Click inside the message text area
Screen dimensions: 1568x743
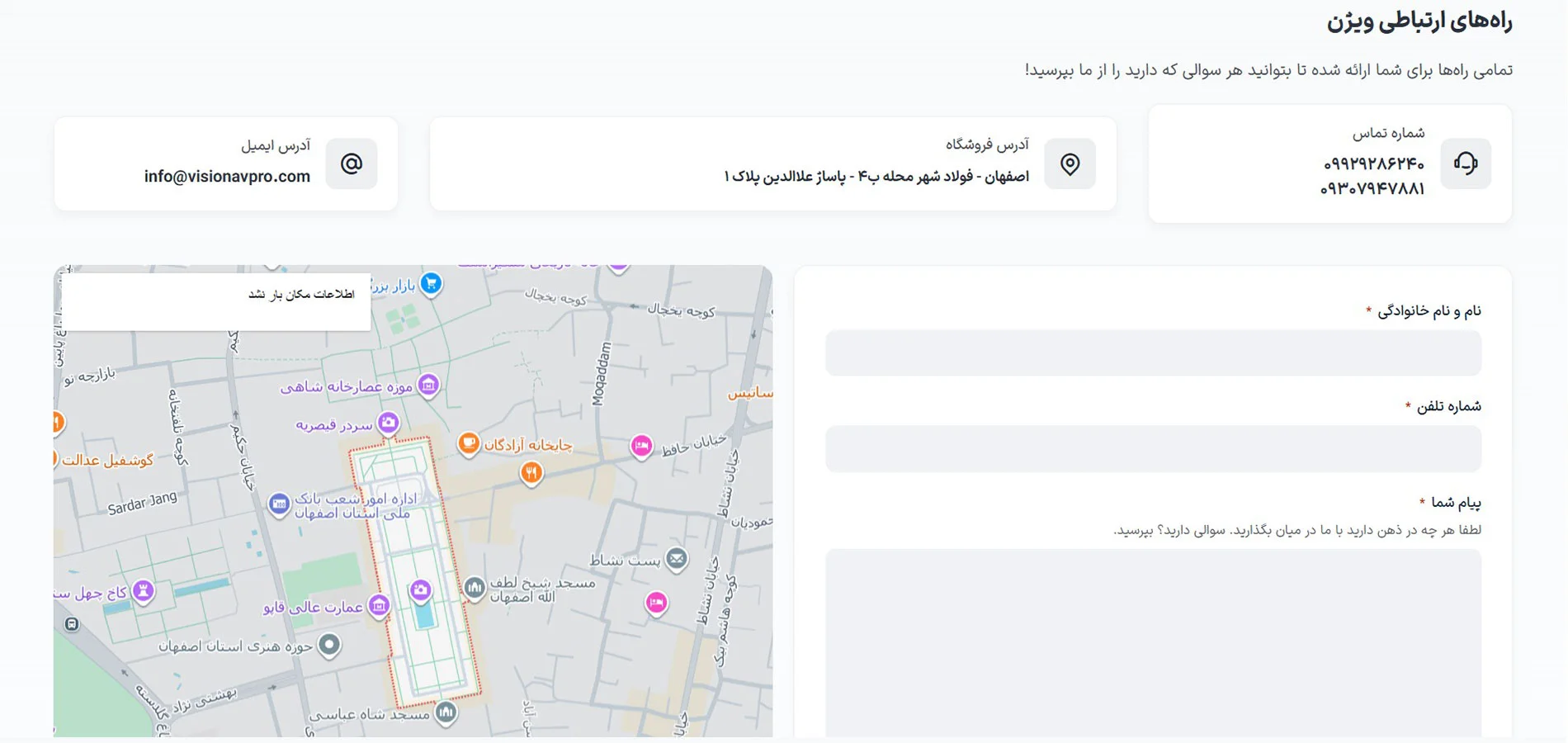click(1153, 643)
